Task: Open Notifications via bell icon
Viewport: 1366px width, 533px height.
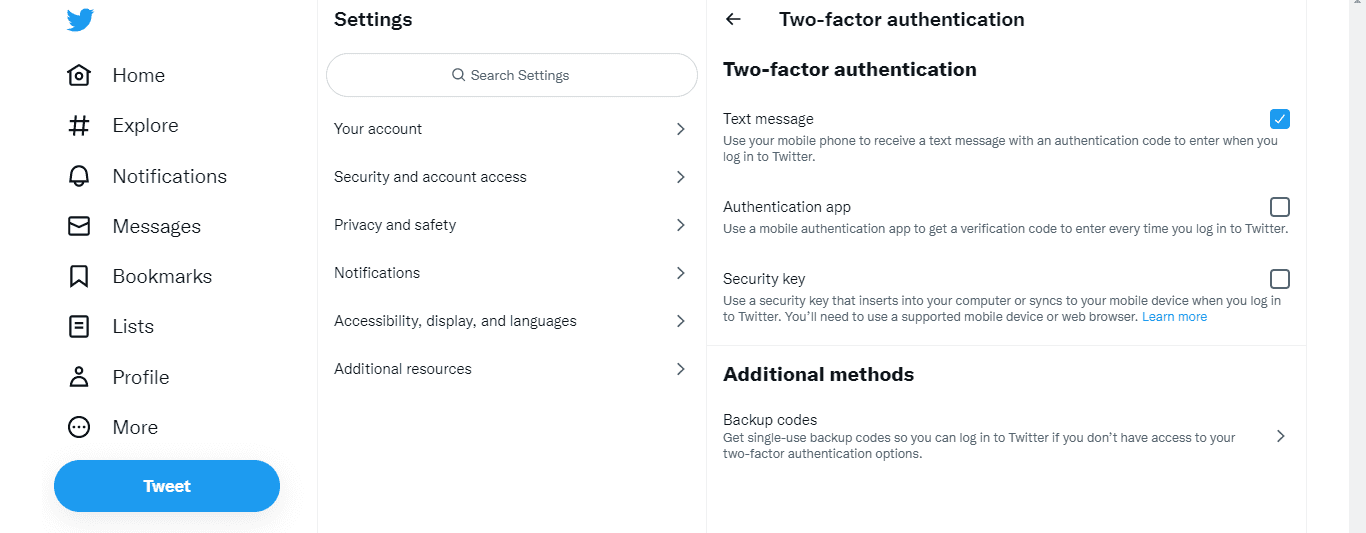Action: click(79, 176)
